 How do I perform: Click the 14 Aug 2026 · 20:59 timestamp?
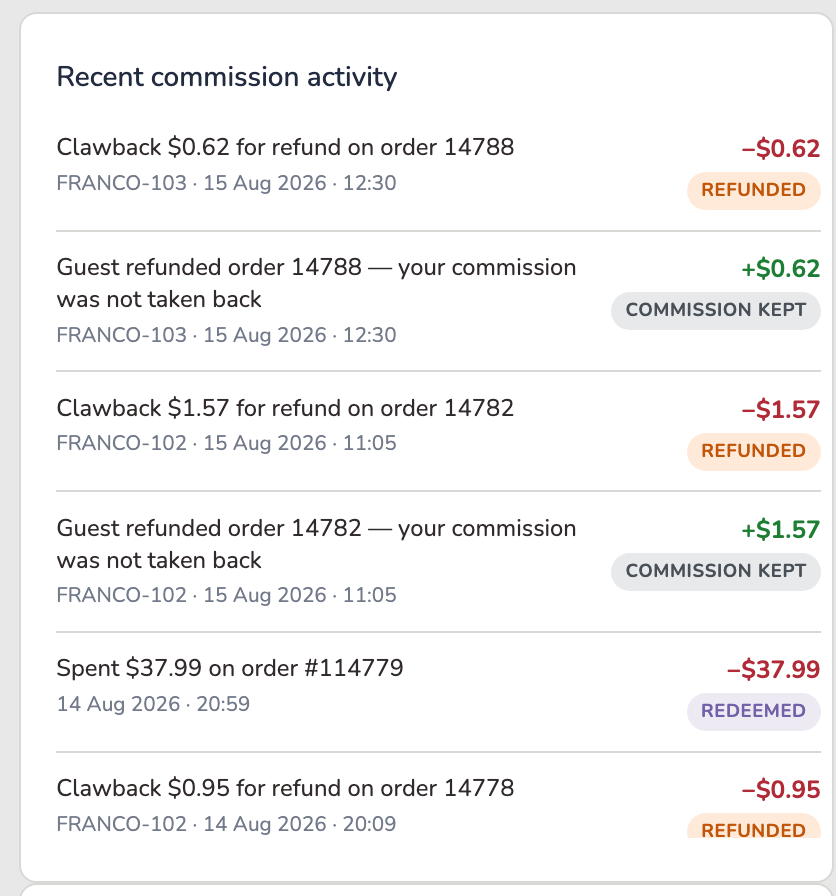coord(153,704)
